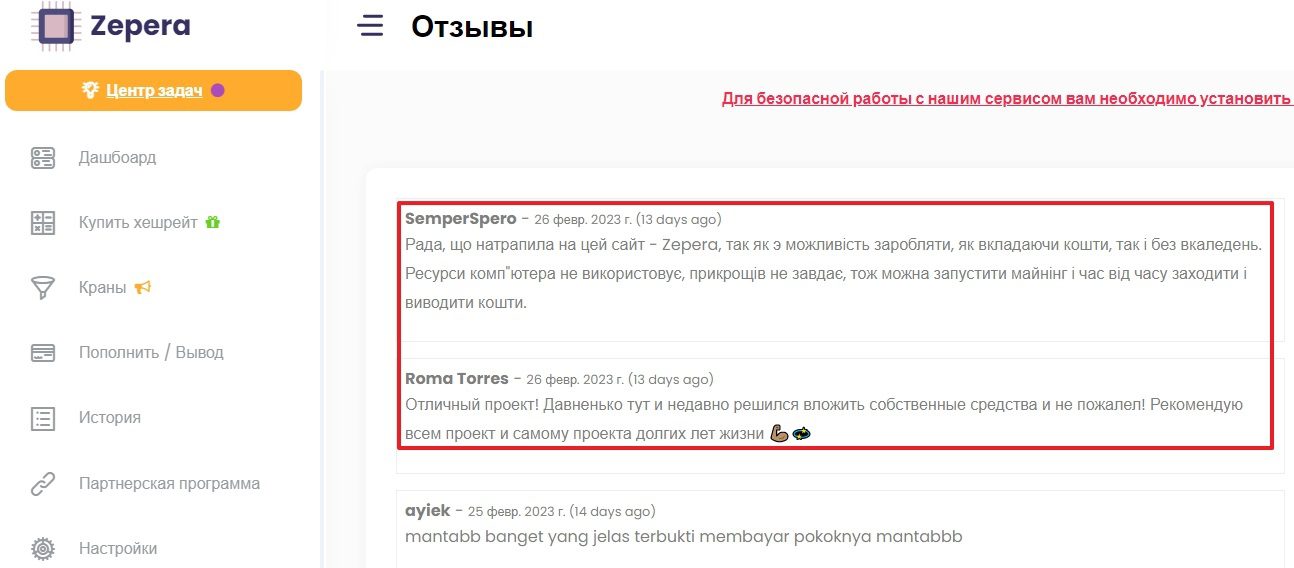This screenshot has height=568, width=1294.
Task: Click the green gift icon
Action: point(212,222)
